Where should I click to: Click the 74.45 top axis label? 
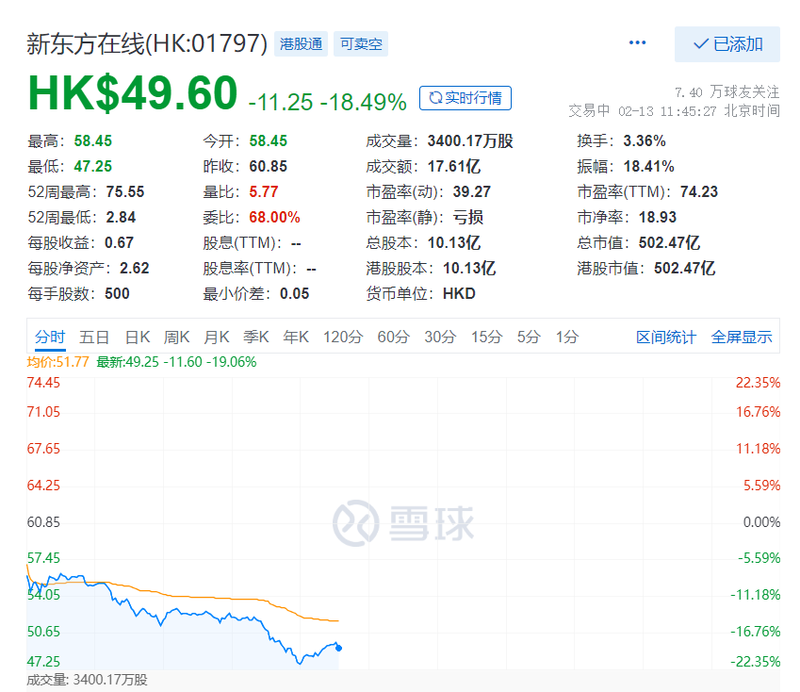(43, 383)
